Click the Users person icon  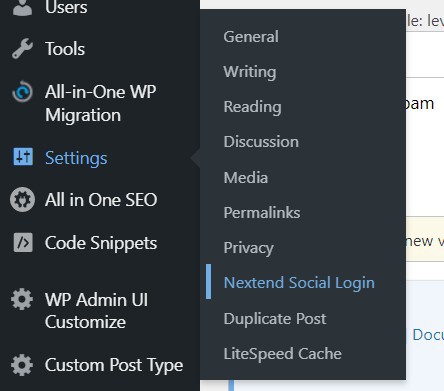[x=22, y=7]
